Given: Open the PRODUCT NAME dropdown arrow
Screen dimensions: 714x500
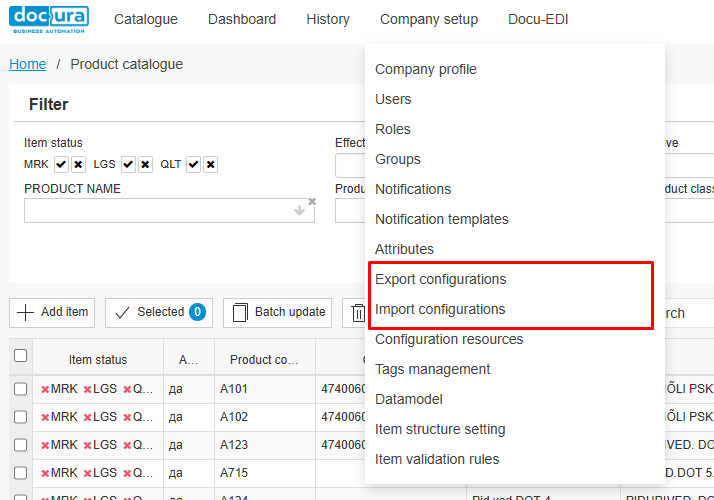Looking at the screenshot, I should tap(298, 210).
